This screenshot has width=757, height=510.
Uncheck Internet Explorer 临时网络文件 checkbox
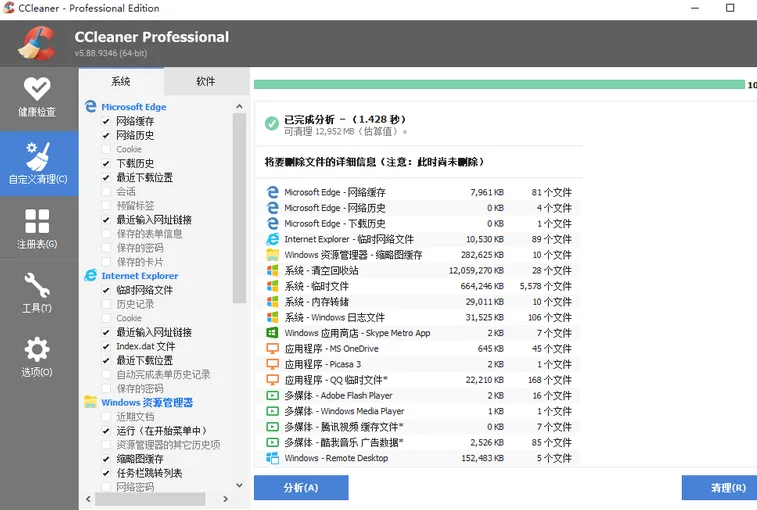pos(106,290)
